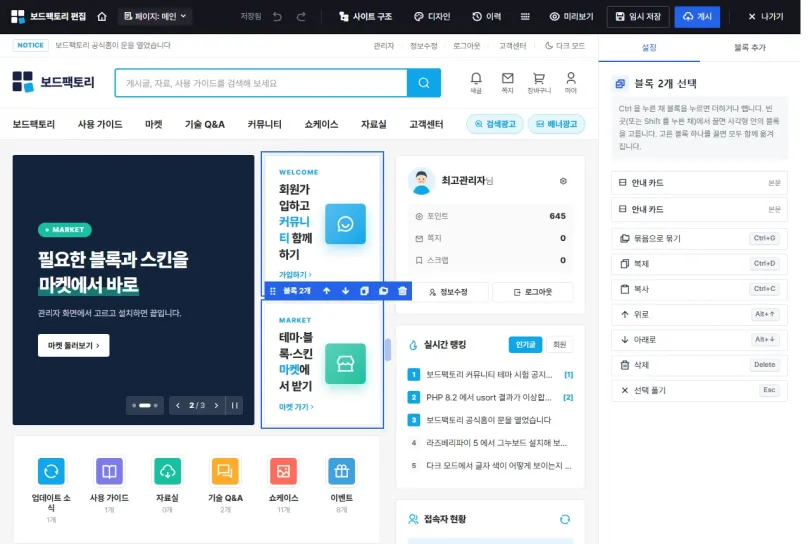Select the first 안내 카드 row in the panel

coord(699,183)
